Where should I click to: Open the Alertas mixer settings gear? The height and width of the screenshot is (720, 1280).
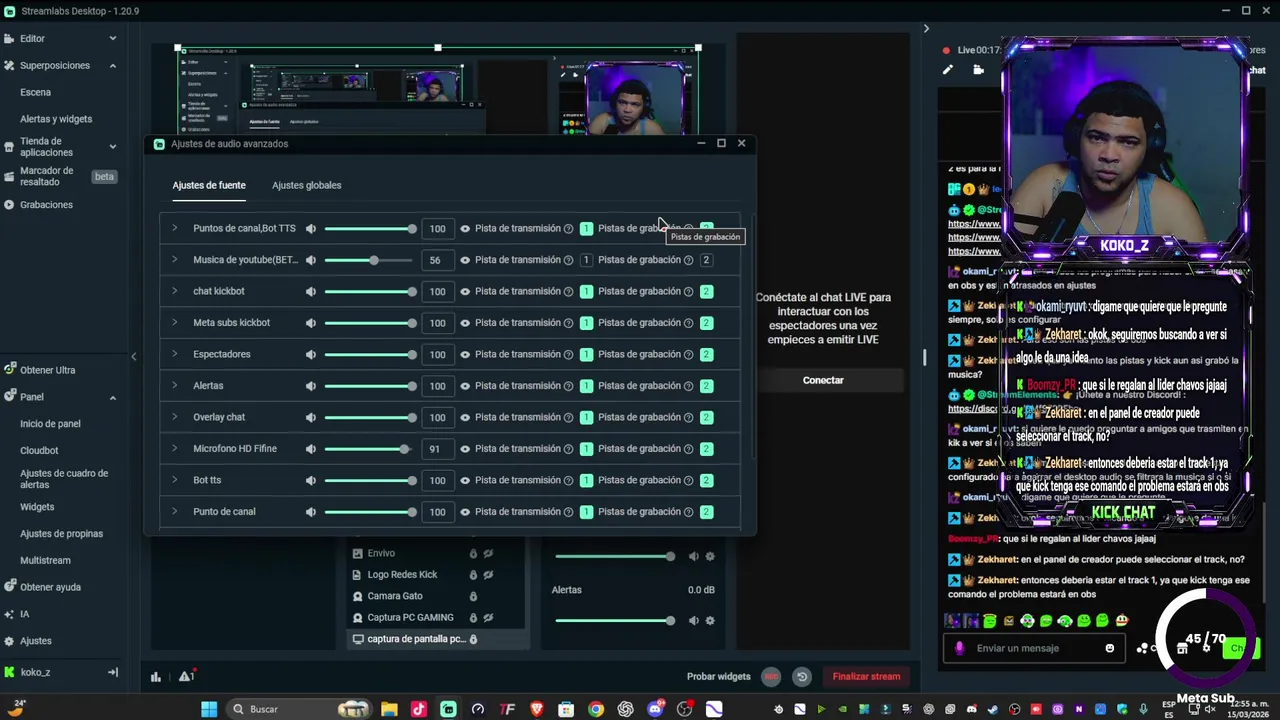(710, 621)
